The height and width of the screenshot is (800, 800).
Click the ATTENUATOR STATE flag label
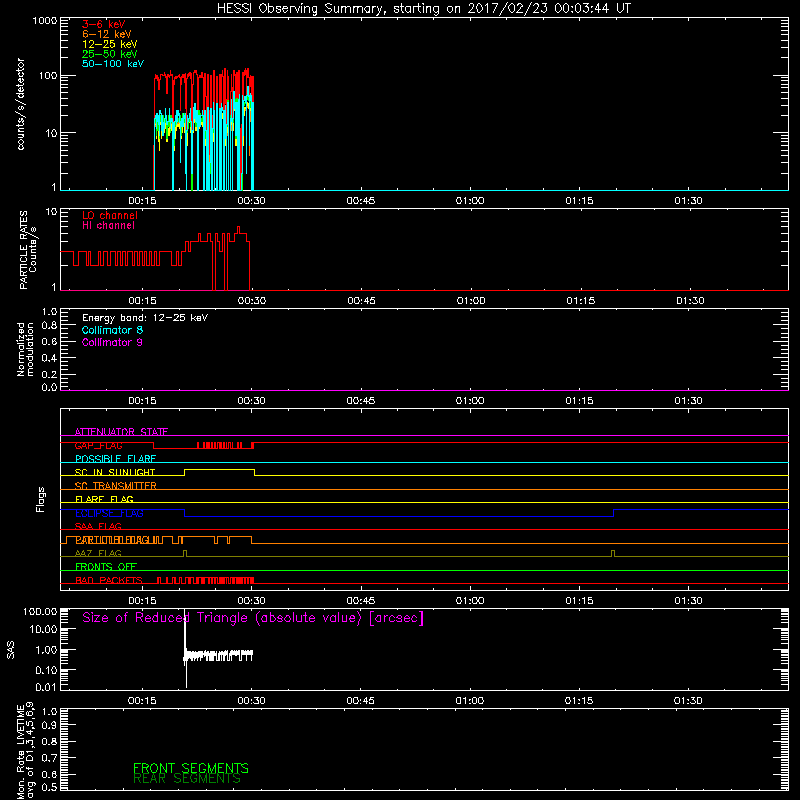click(121, 432)
